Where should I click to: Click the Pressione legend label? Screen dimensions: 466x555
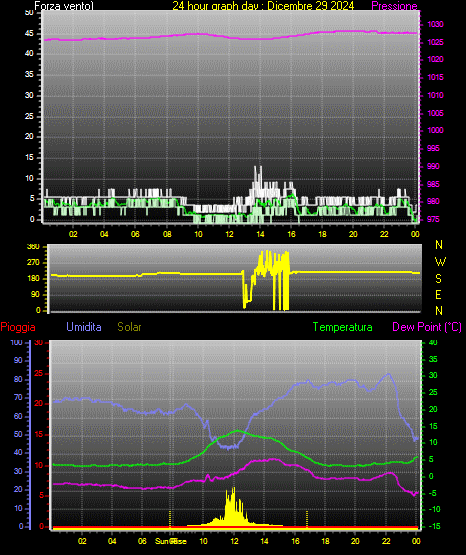(394, 6)
